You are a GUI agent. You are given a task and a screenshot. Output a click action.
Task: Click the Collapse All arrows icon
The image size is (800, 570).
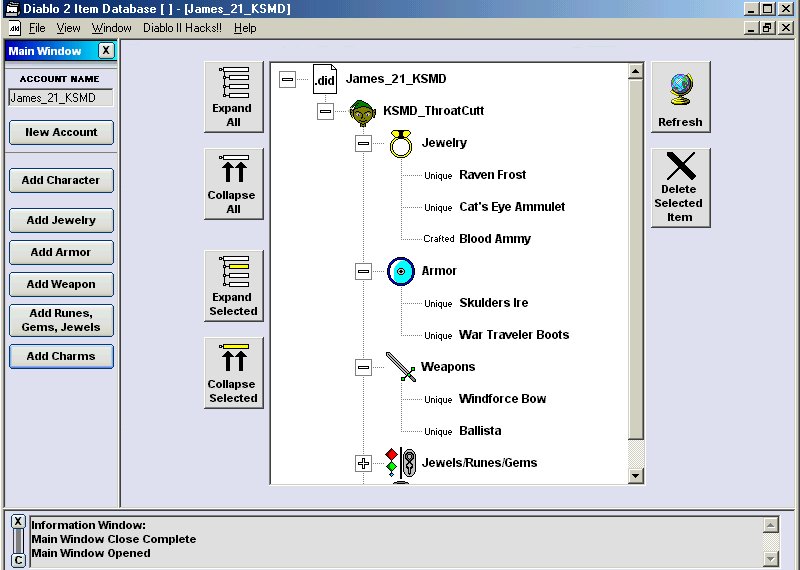[234, 169]
